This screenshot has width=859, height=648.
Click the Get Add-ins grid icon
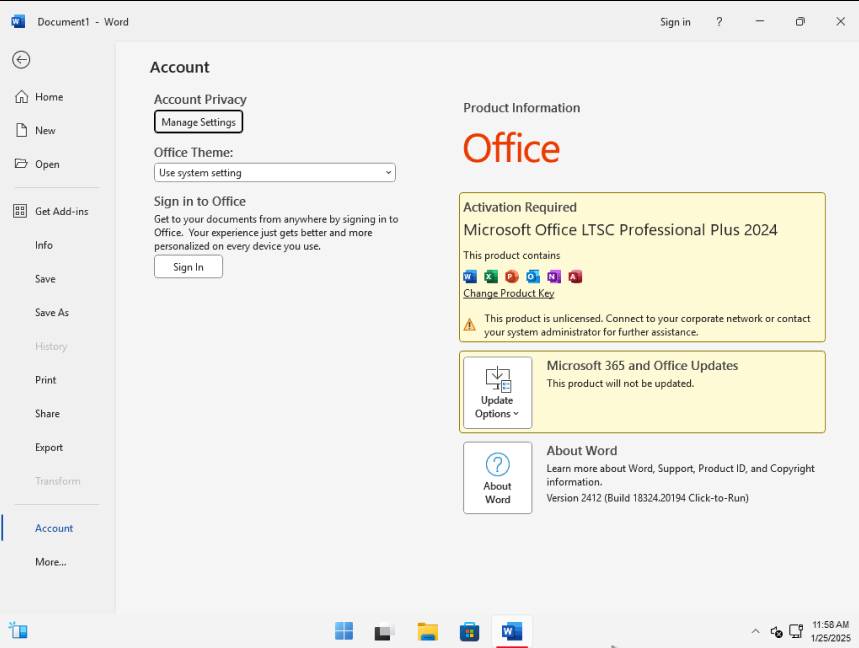click(x=20, y=211)
